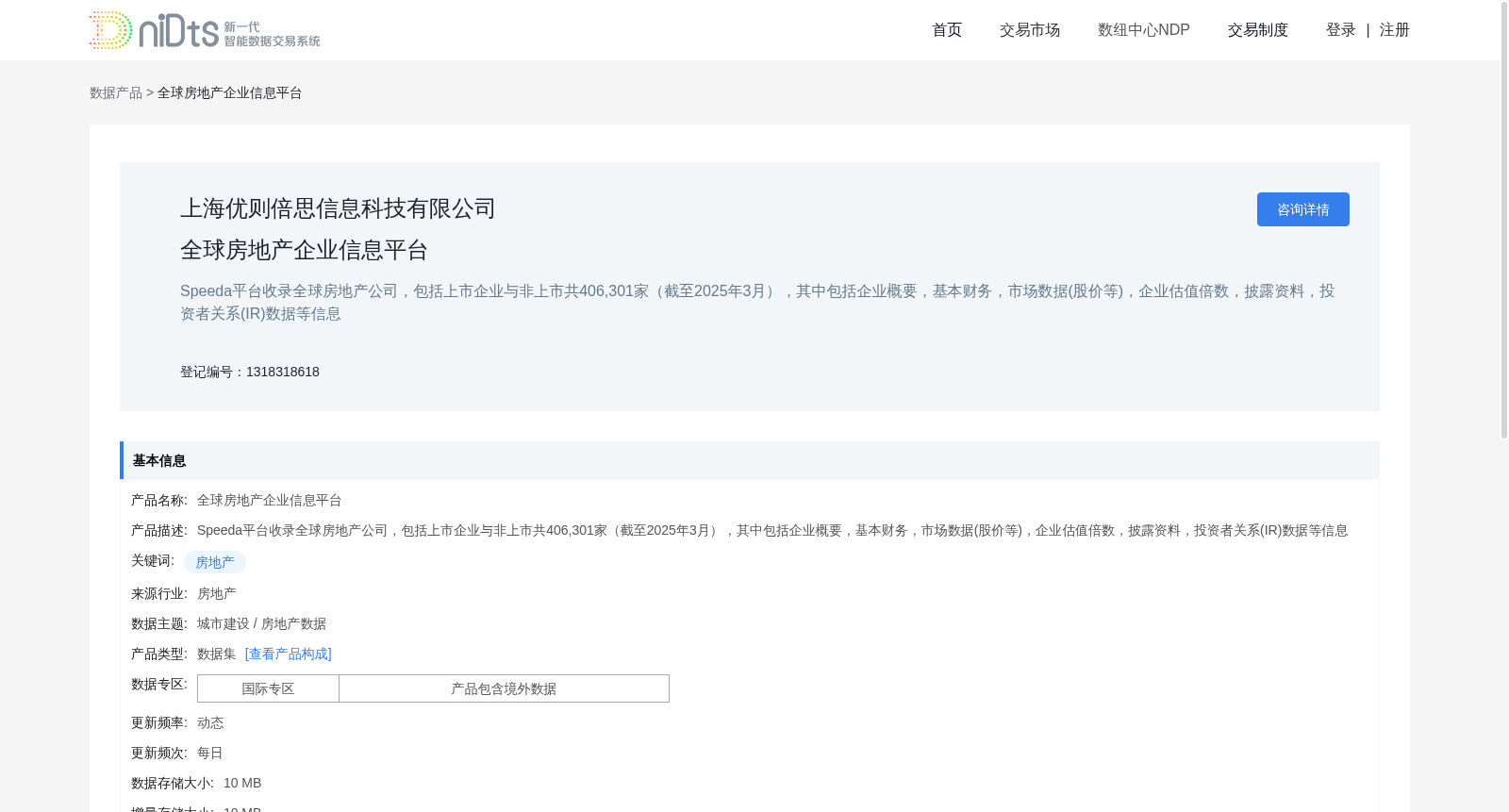Click the niDts logo in the header

[x=205, y=30]
